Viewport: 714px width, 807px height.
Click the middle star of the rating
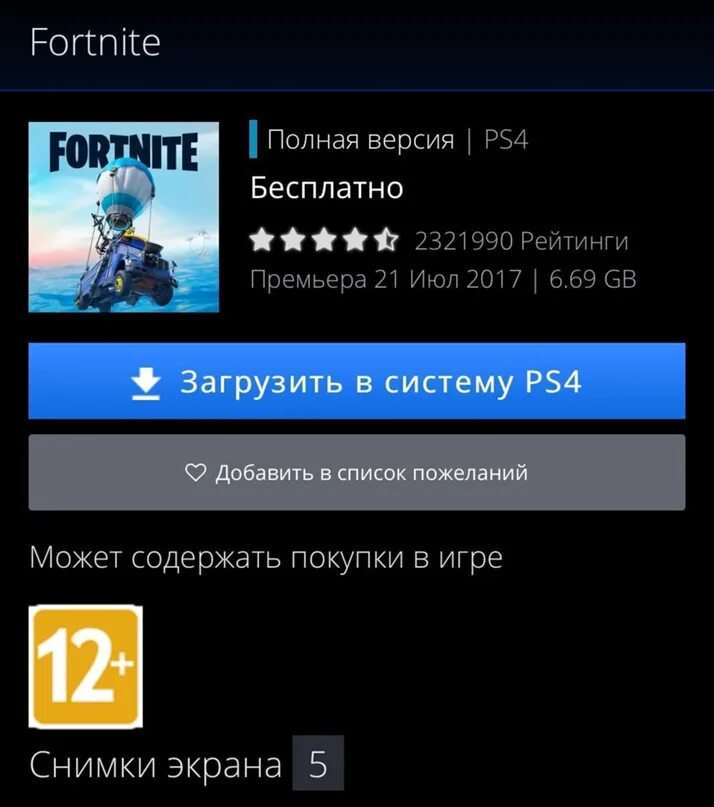pyautogui.click(x=324, y=240)
